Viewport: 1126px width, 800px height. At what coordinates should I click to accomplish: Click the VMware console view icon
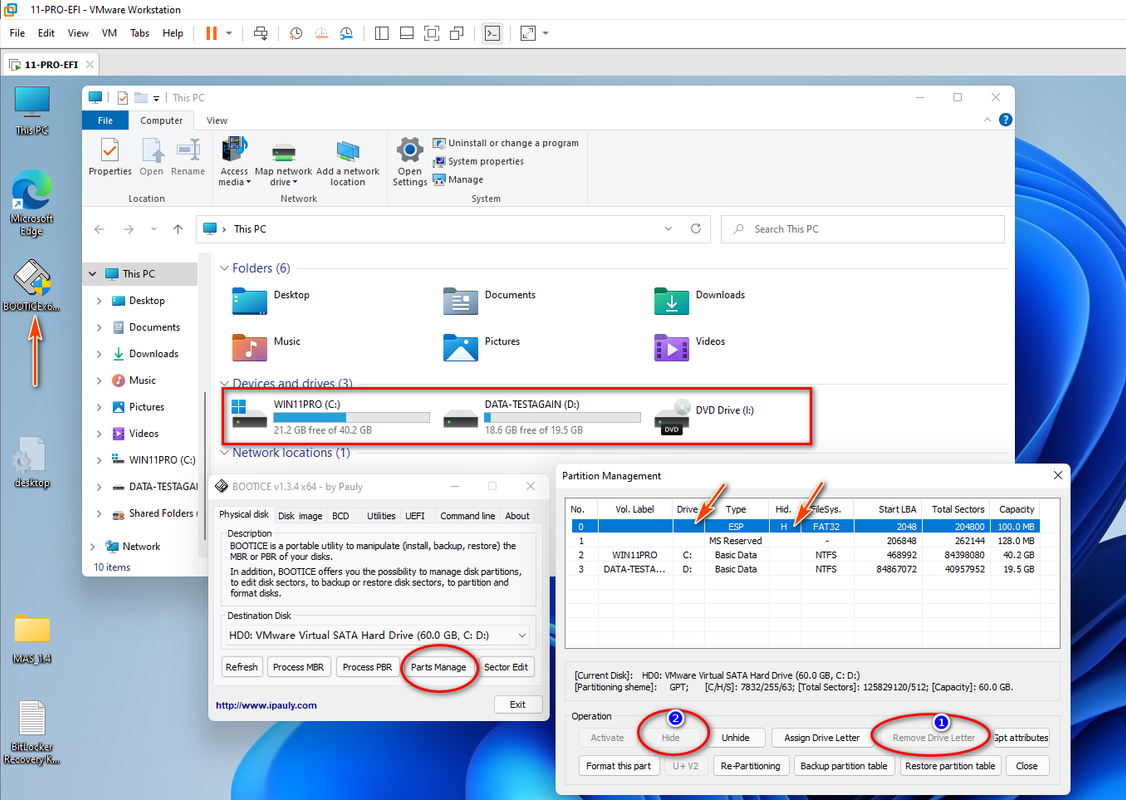(x=493, y=33)
